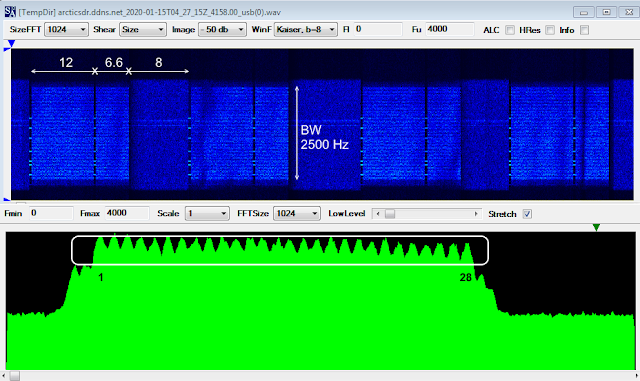Image resolution: width=640 pixels, height=381 pixels.
Task: Click the restore window button
Action: (607, 12)
